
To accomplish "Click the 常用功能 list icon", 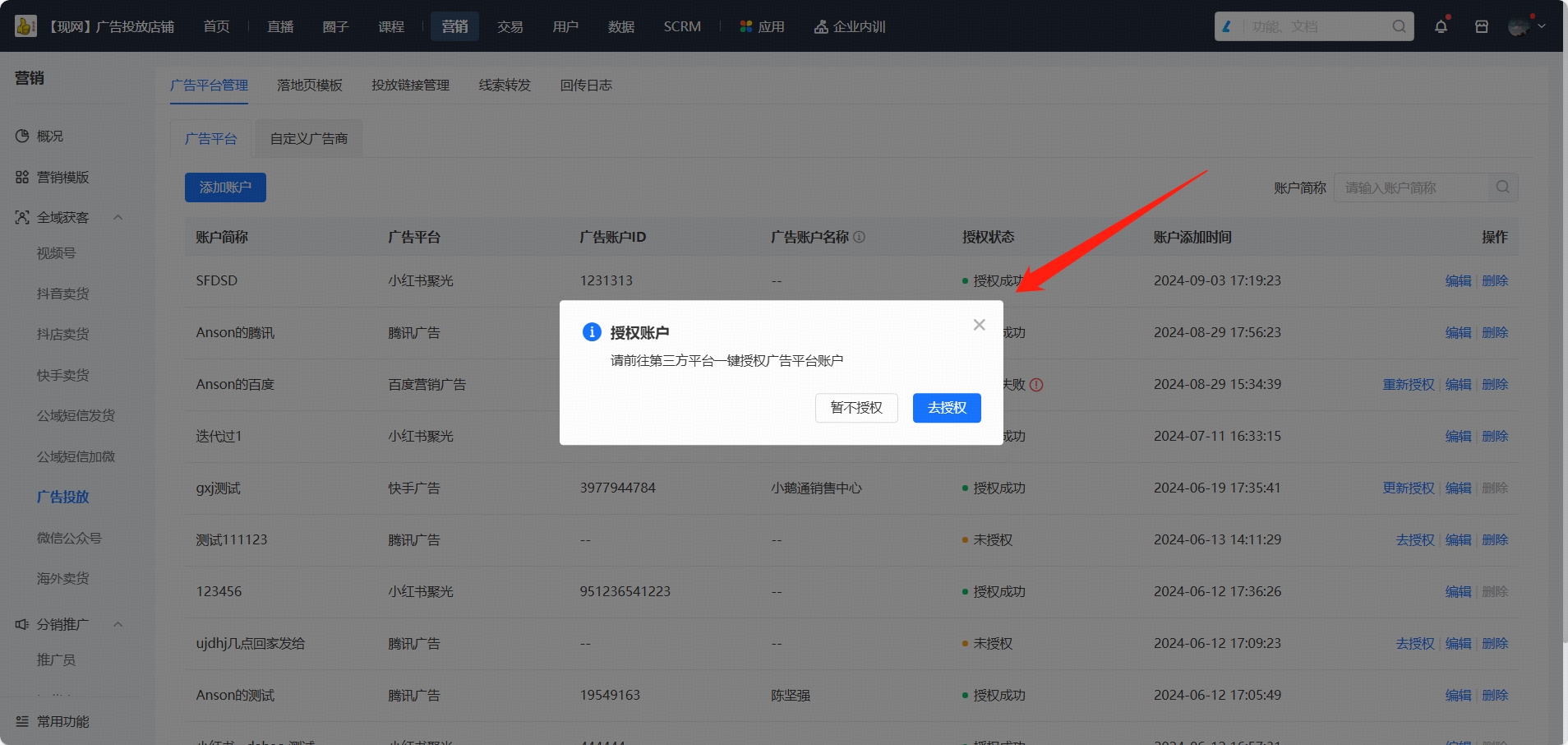I will [22, 721].
